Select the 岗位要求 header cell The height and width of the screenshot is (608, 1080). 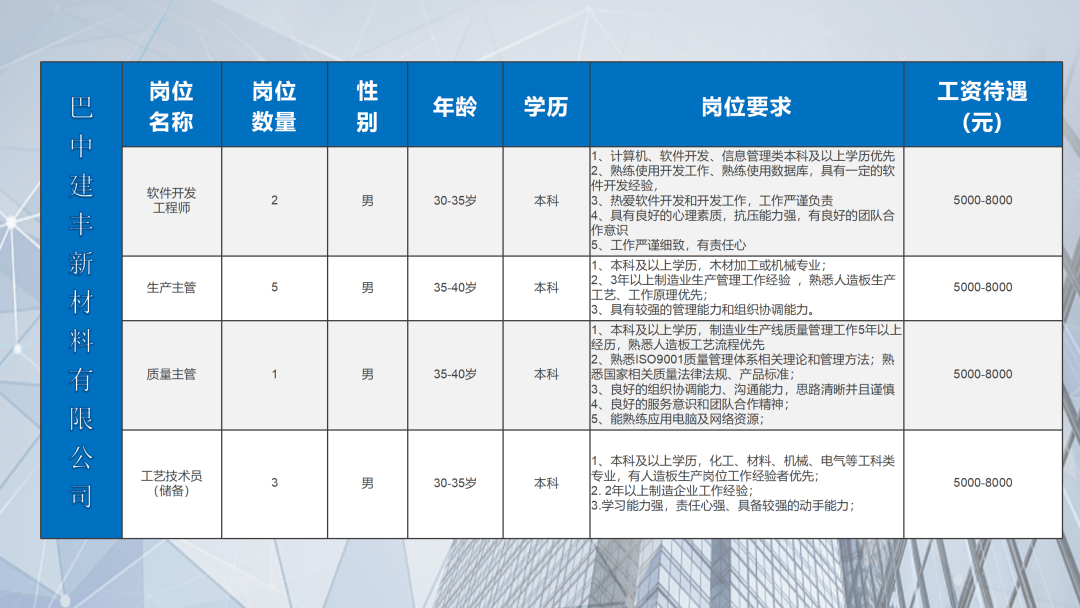pos(747,107)
